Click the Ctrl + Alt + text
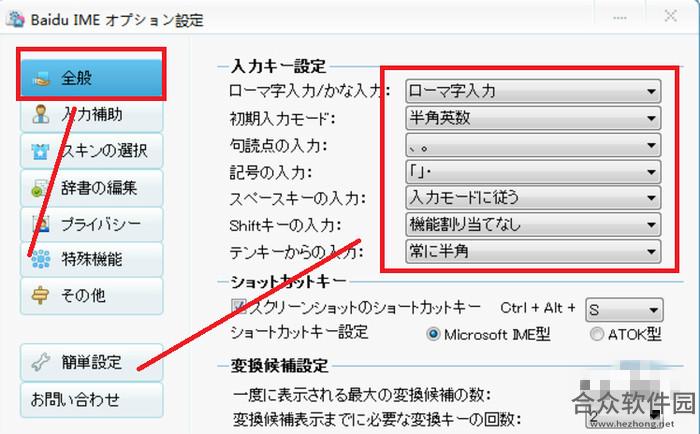This screenshot has height=434, width=700. click(538, 308)
